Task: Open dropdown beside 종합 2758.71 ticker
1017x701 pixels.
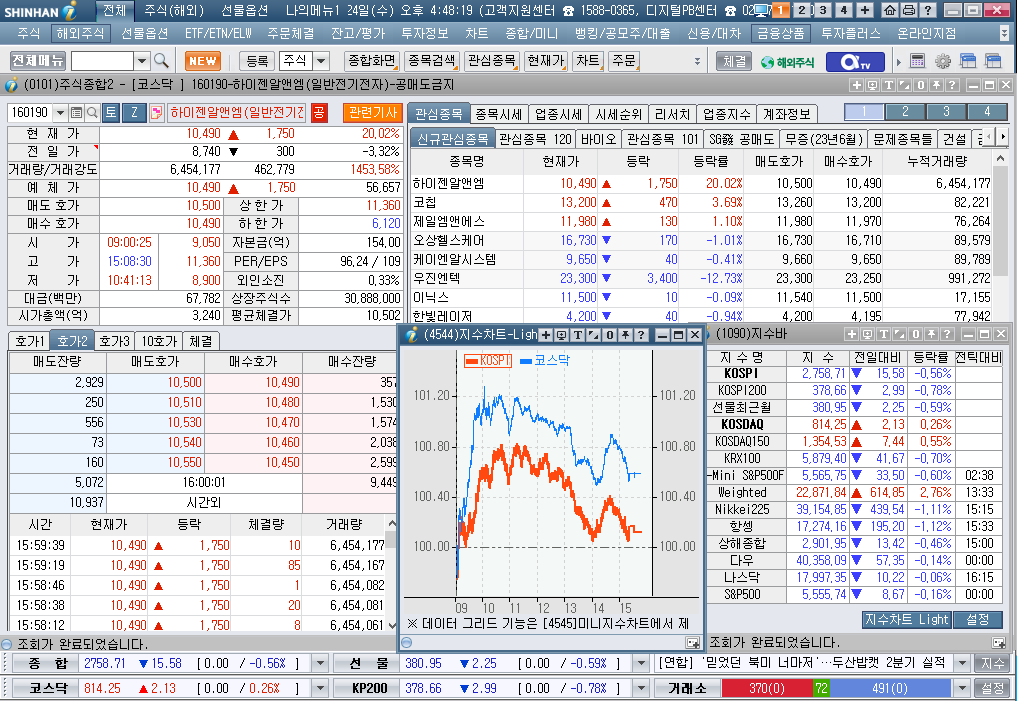Action: coord(319,663)
